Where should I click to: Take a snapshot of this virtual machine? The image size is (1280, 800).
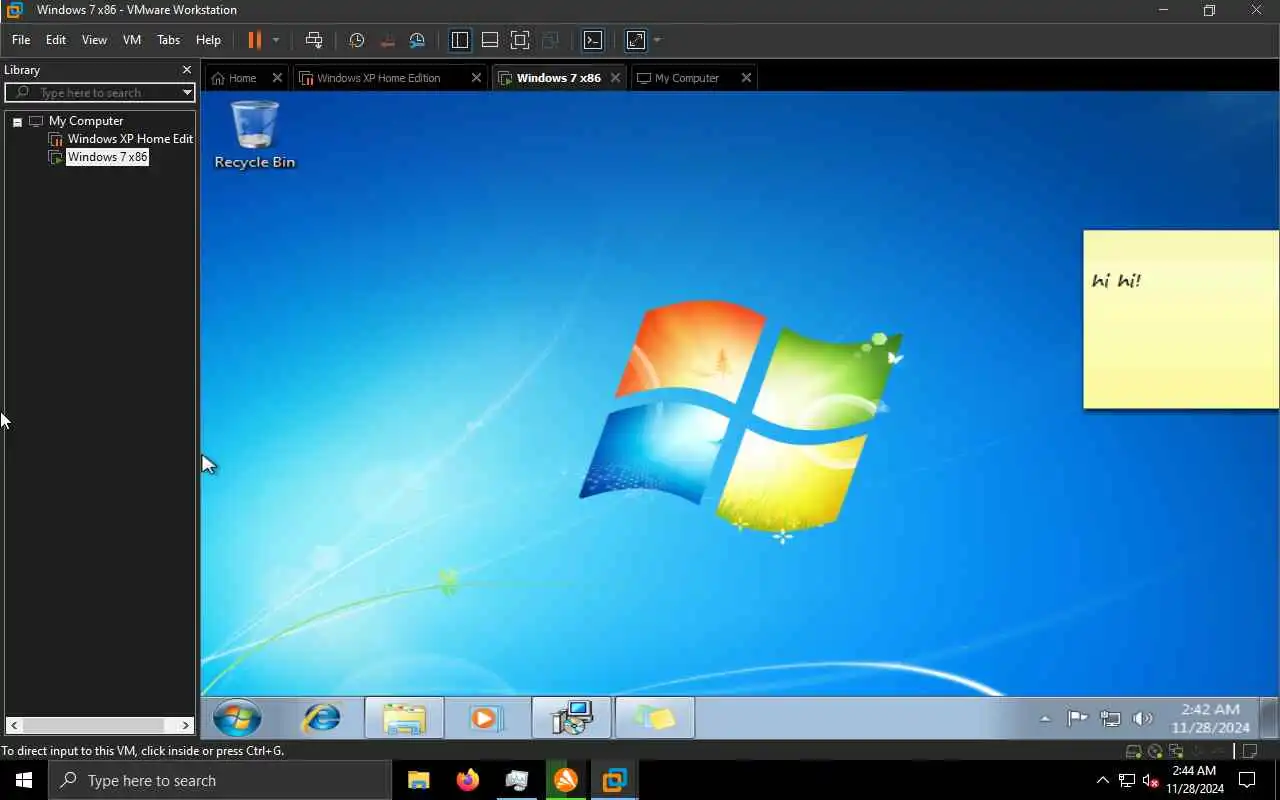coord(357,40)
